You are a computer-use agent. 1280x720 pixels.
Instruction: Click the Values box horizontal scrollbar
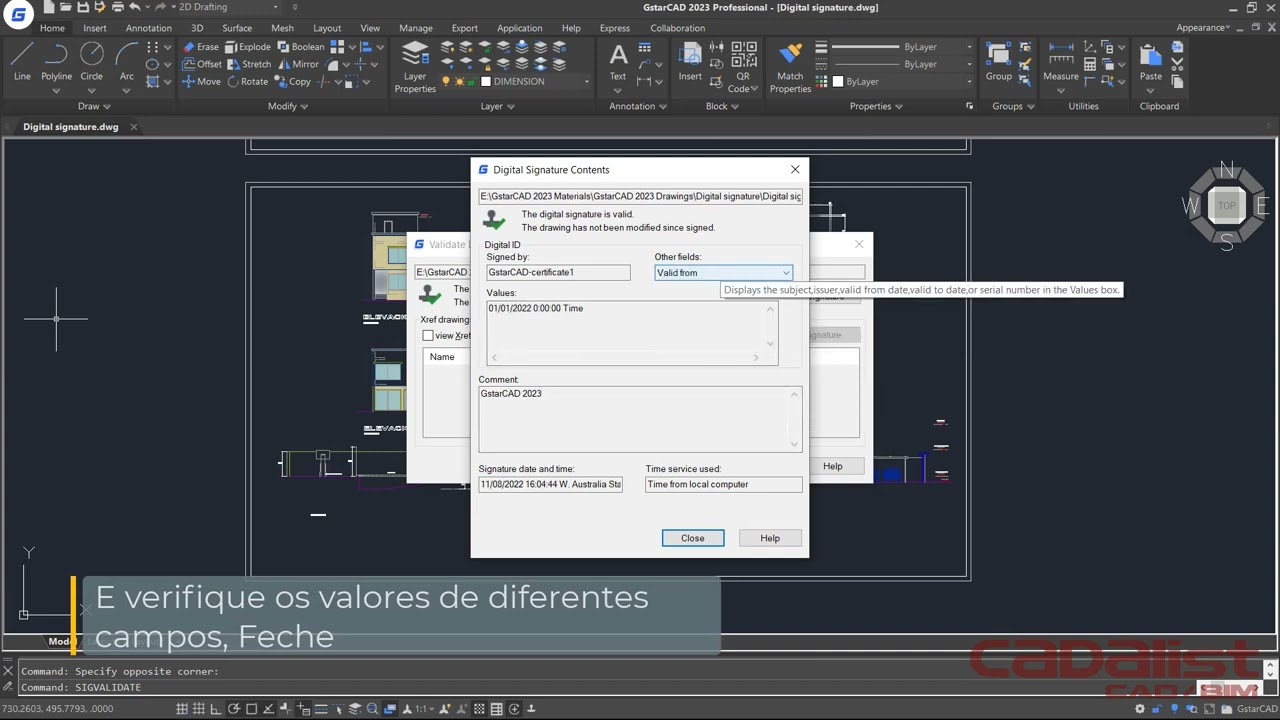pos(625,357)
